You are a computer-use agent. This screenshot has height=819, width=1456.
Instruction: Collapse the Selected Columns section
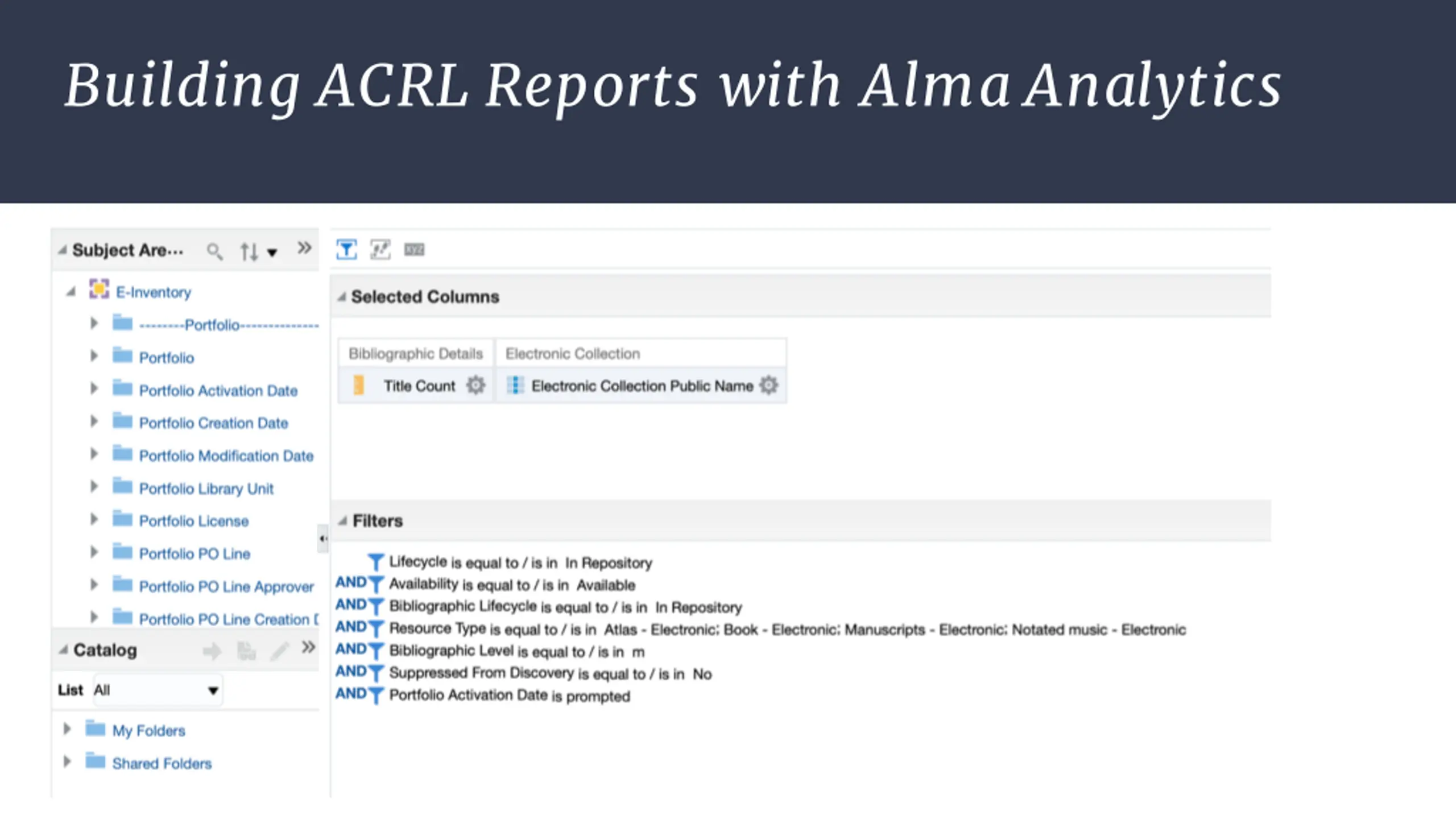[x=342, y=296]
